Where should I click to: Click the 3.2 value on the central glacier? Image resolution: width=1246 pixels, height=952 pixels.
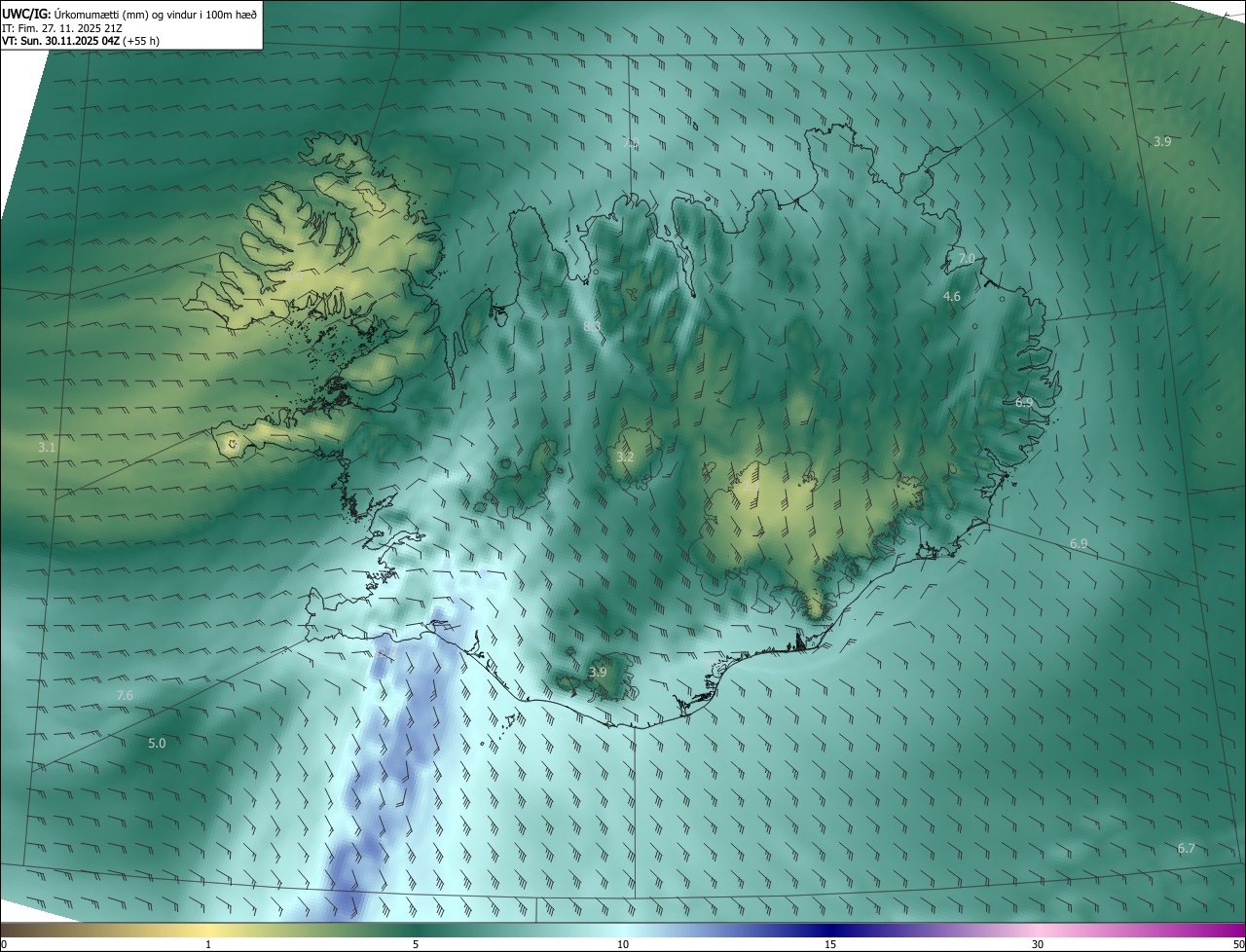(625, 457)
